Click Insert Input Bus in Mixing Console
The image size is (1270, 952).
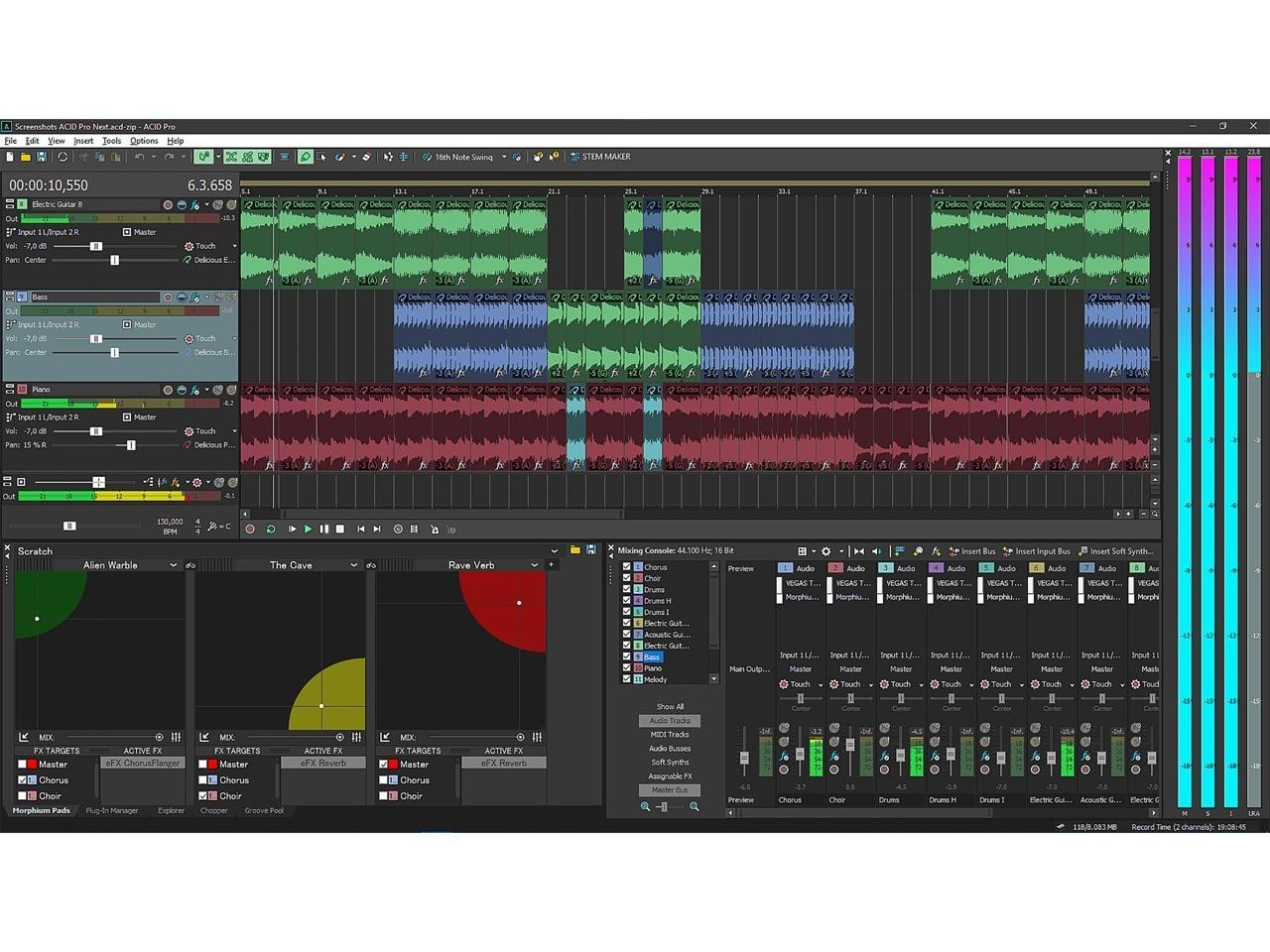[1036, 551]
